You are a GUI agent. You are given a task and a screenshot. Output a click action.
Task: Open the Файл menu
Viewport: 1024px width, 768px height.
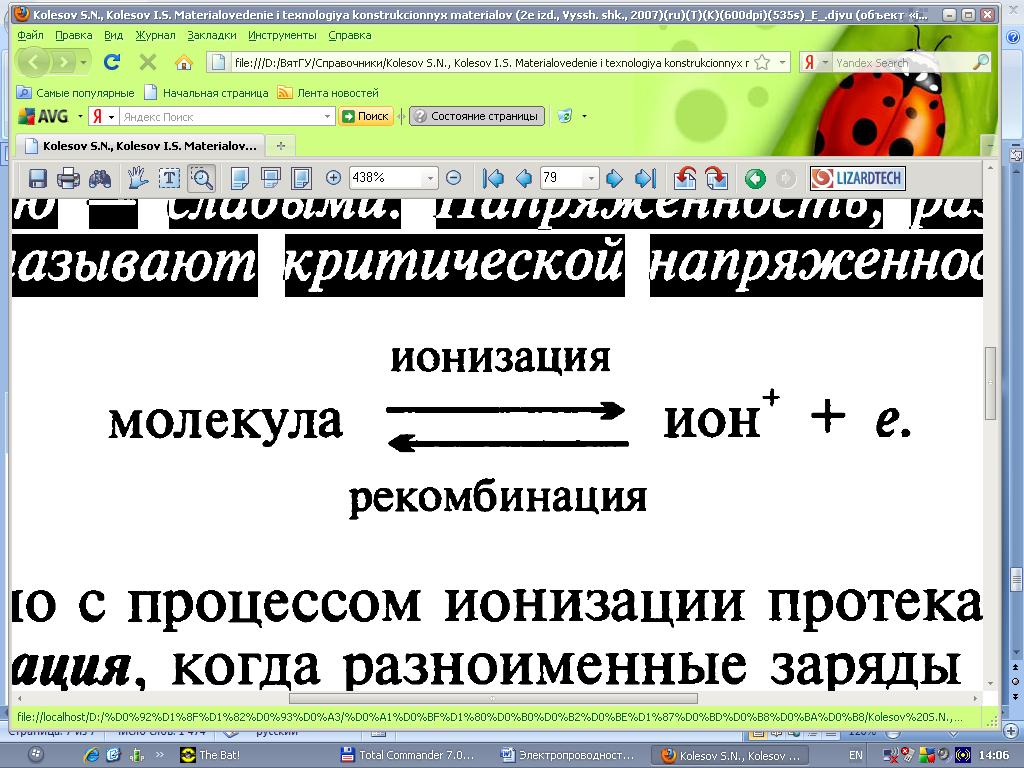point(30,35)
